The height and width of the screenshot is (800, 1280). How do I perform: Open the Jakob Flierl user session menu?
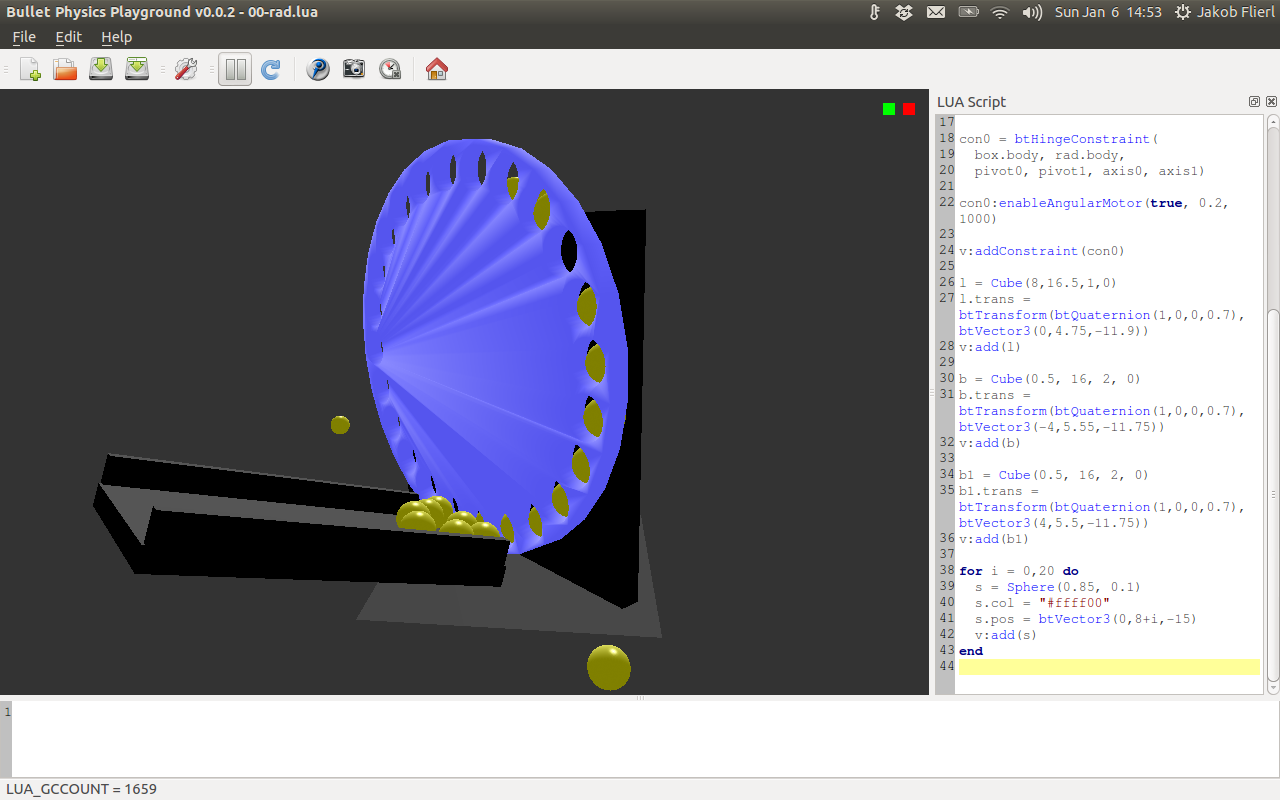(1225, 12)
